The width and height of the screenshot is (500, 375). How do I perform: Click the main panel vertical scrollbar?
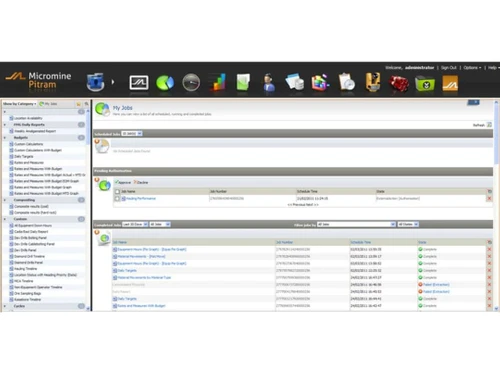[x=496, y=205]
